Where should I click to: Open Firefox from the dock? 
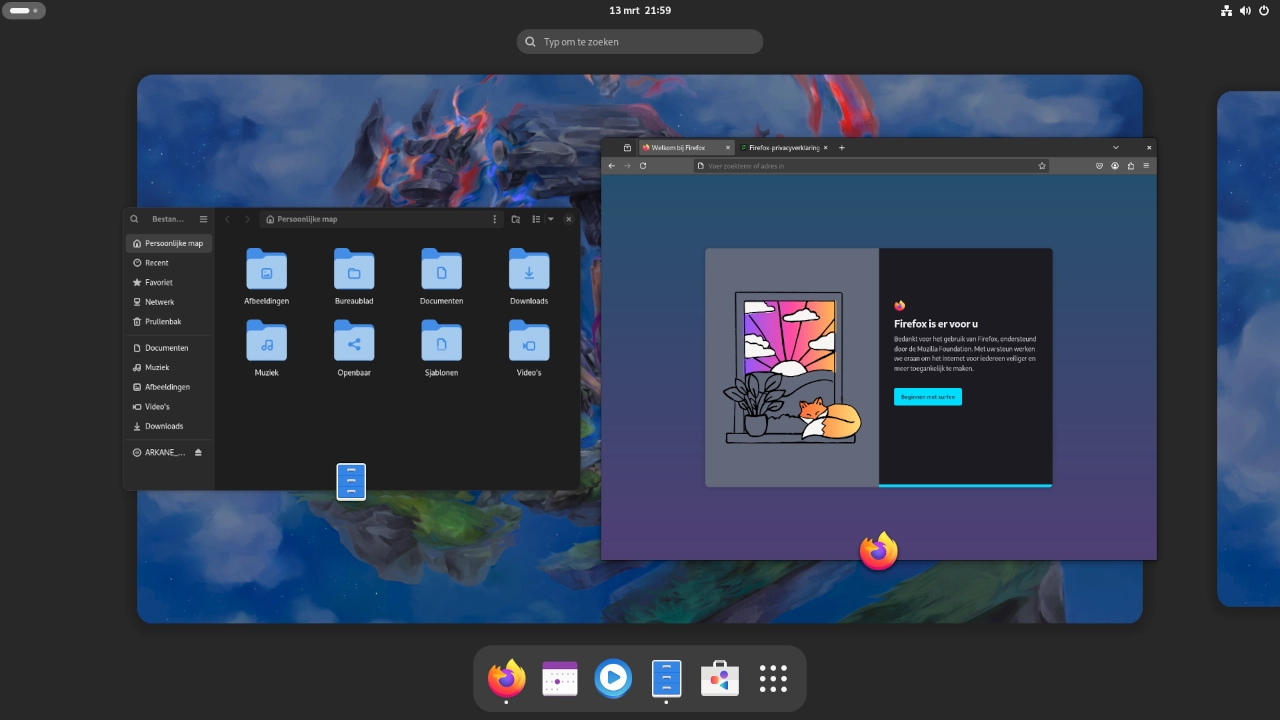(x=506, y=679)
